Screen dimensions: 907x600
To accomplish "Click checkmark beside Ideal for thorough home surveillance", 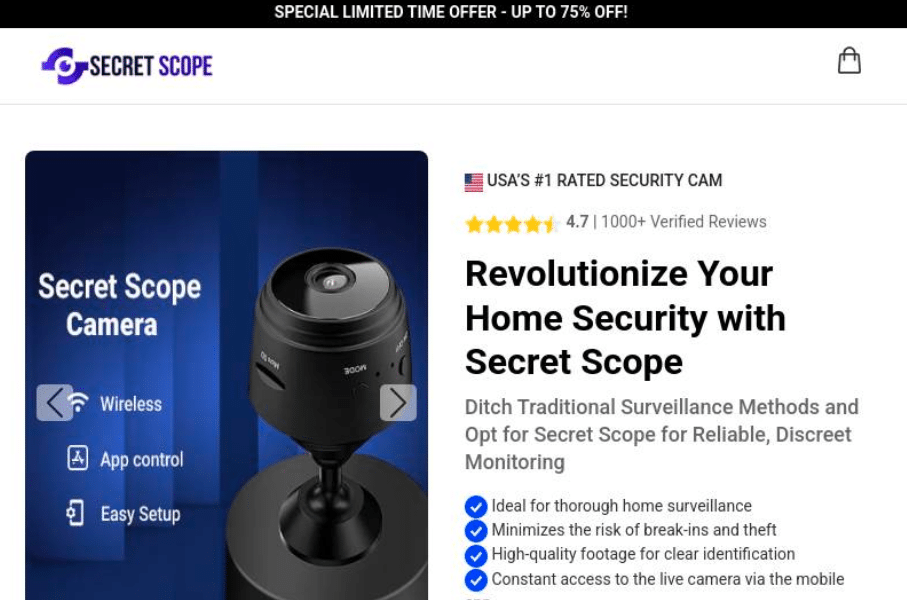I will click(476, 506).
